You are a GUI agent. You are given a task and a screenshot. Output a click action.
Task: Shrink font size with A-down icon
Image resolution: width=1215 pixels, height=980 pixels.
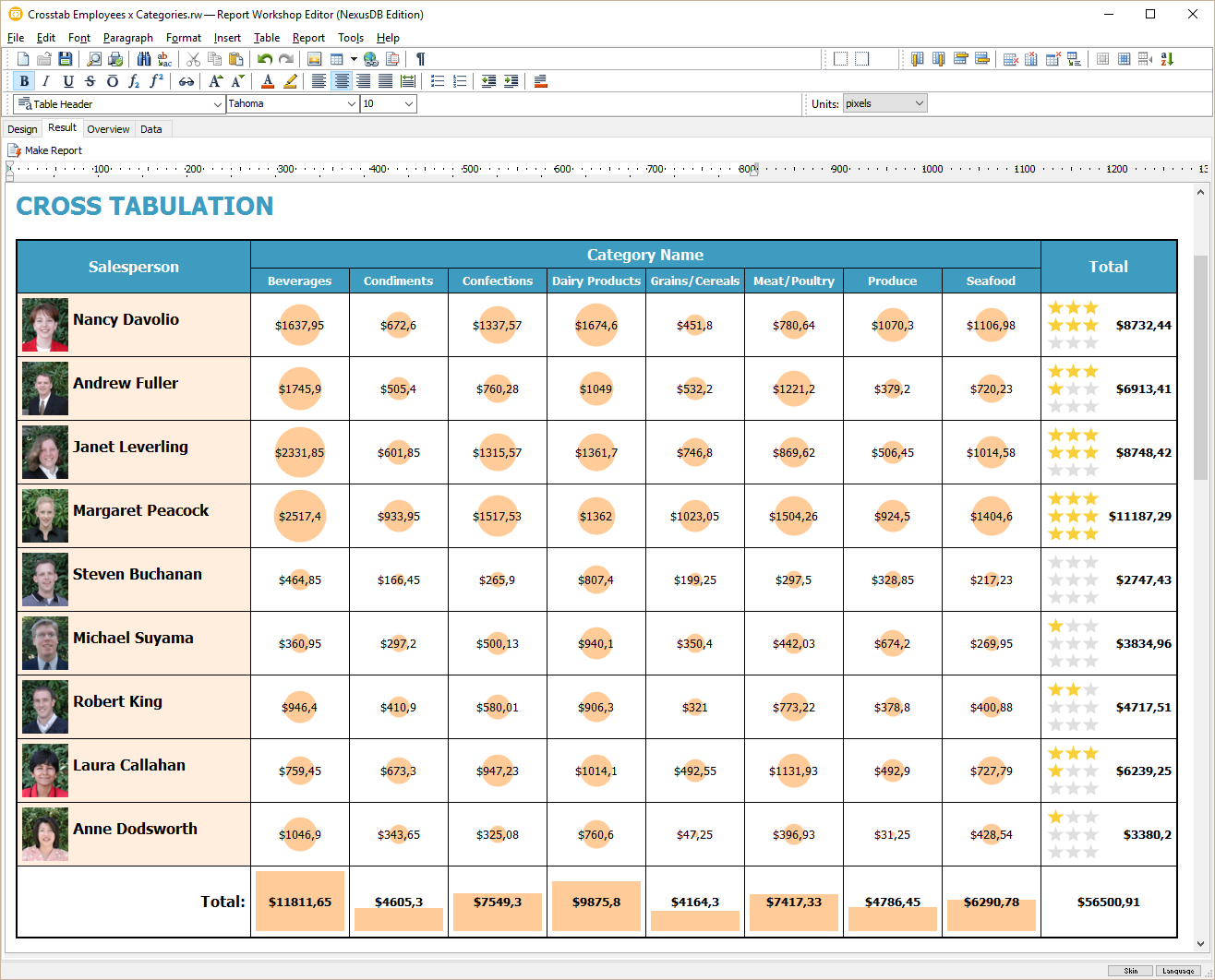(237, 81)
